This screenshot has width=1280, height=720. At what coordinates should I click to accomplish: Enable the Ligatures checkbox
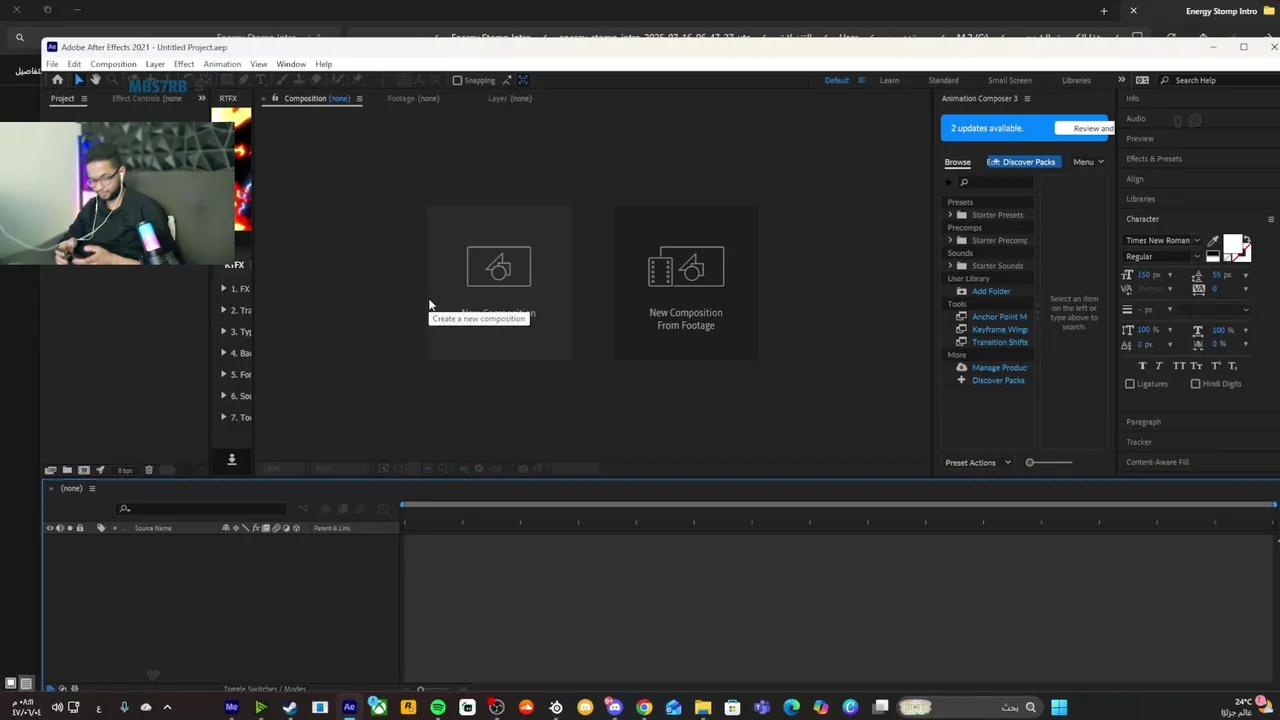[1130, 384]
